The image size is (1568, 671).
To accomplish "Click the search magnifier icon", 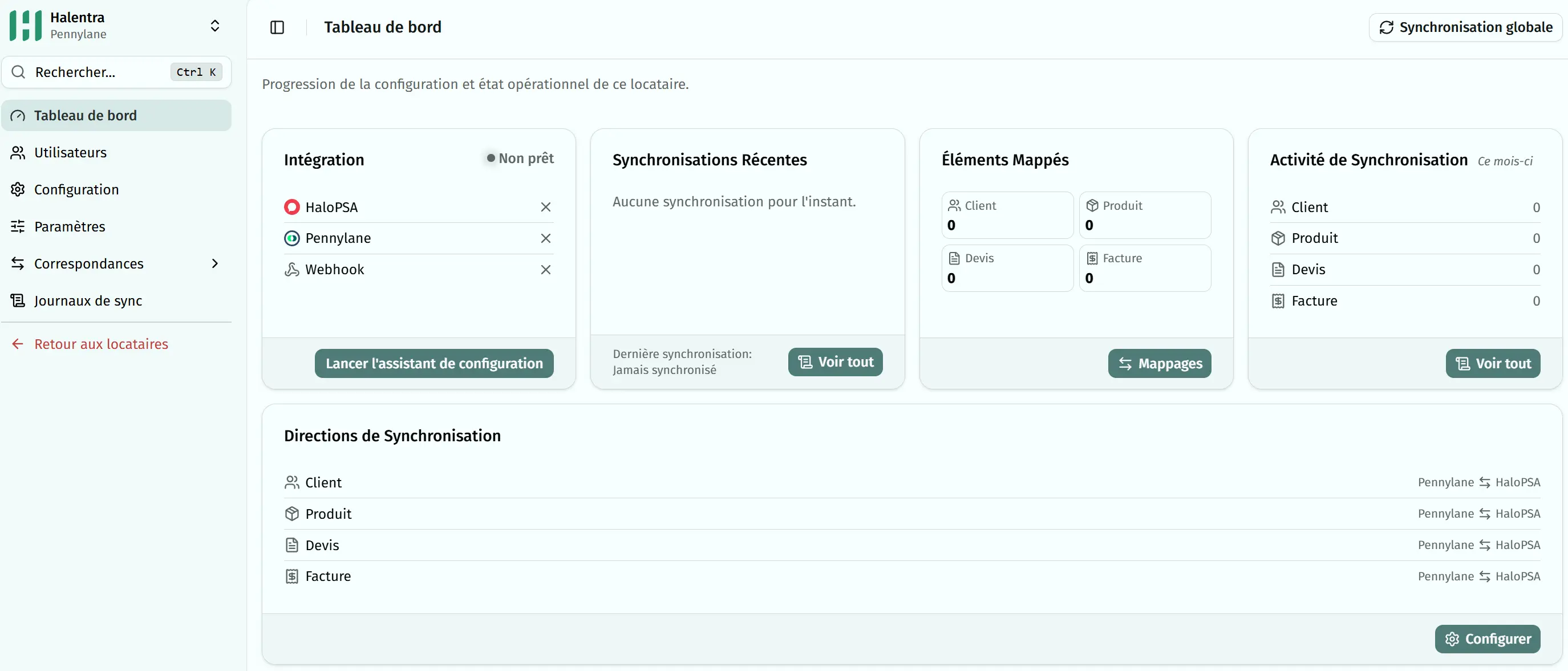I will tap(18, 72).
